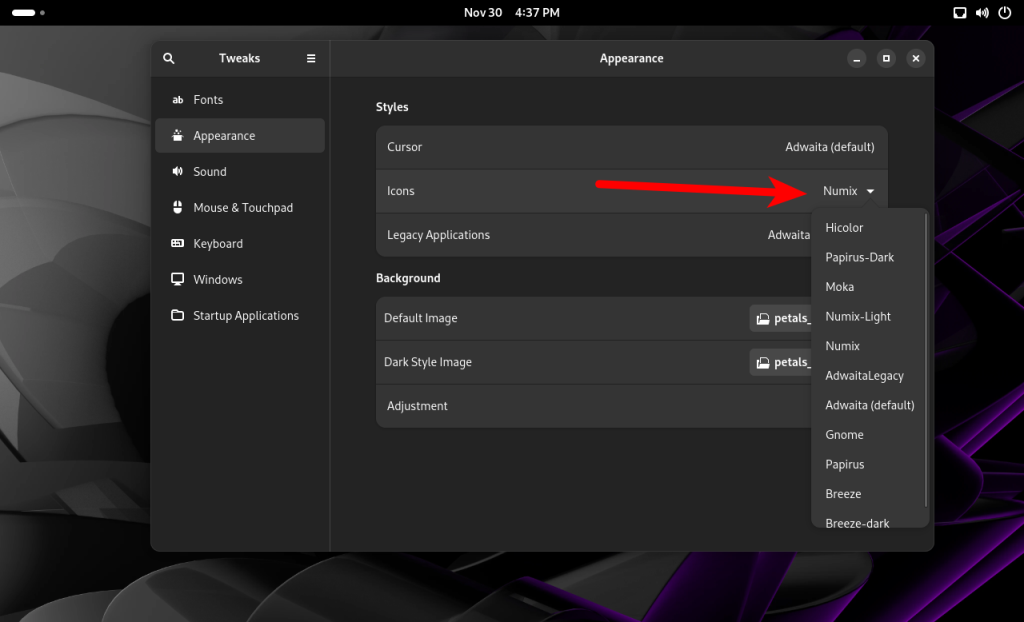This screenshot has height=622, width=1024.
Task: Open the Tweaks hamburger menu
Action: pos(311,59)
